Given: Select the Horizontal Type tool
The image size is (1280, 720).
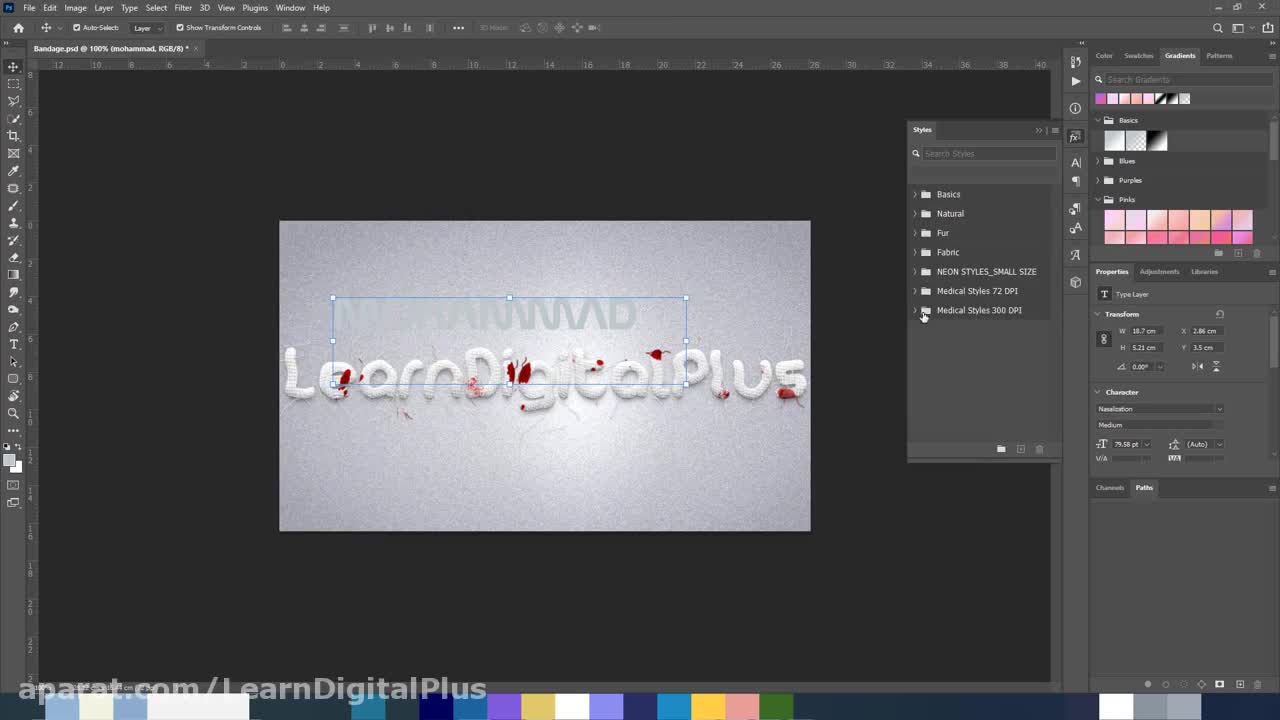Looking at the screenshot, I should [13, 344].
